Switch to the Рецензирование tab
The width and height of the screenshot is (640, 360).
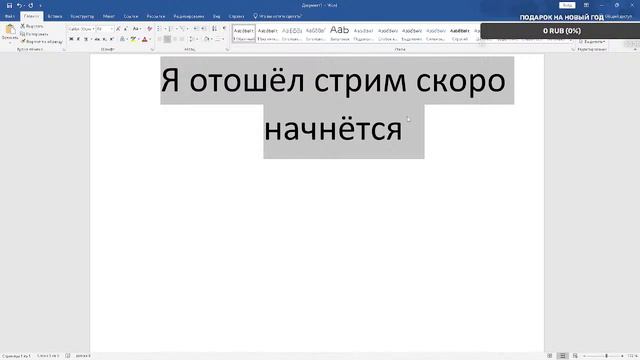[189, 16]
